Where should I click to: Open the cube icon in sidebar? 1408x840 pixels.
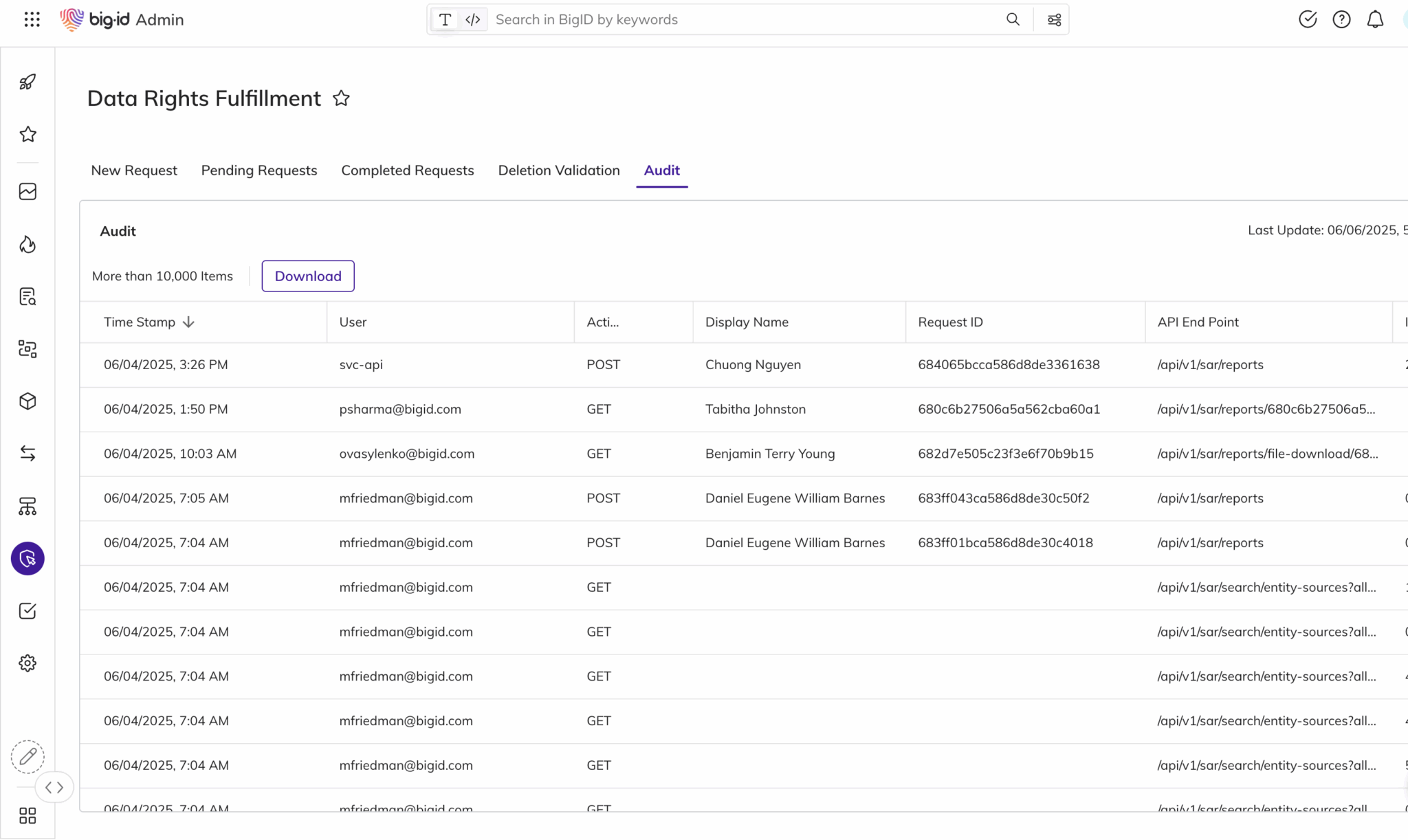point(27,401)
